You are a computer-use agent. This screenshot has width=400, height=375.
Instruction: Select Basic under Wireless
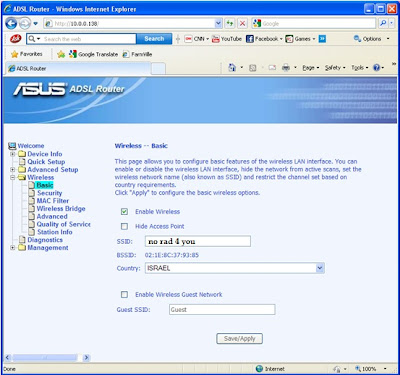[45, 185]
